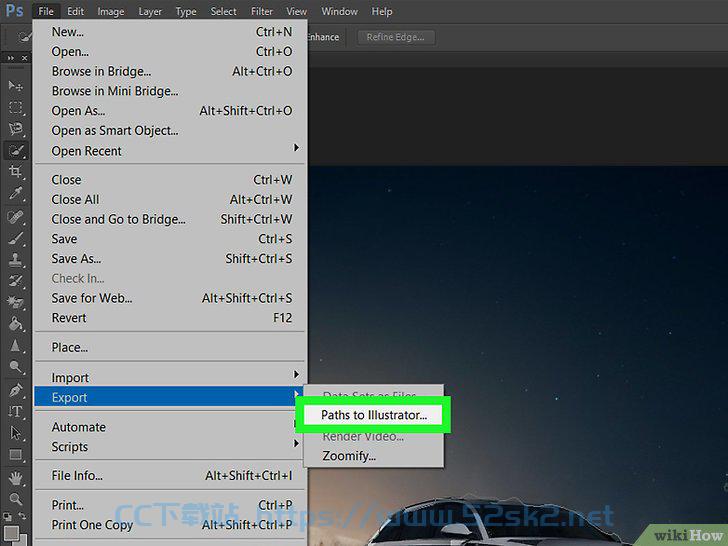Select the Path Selection tool

click(x=15, y=433)
